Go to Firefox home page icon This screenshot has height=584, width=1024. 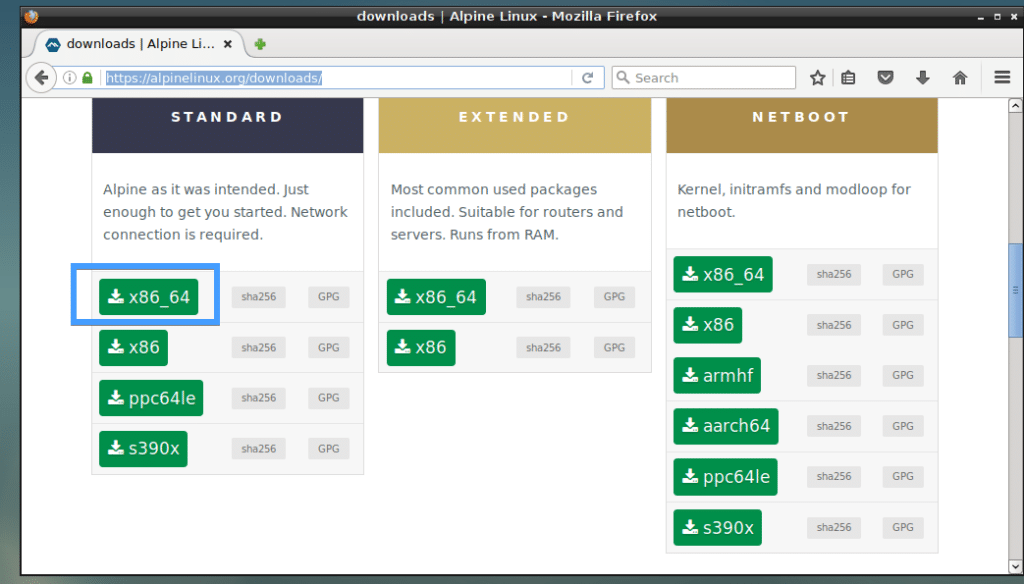960,77
